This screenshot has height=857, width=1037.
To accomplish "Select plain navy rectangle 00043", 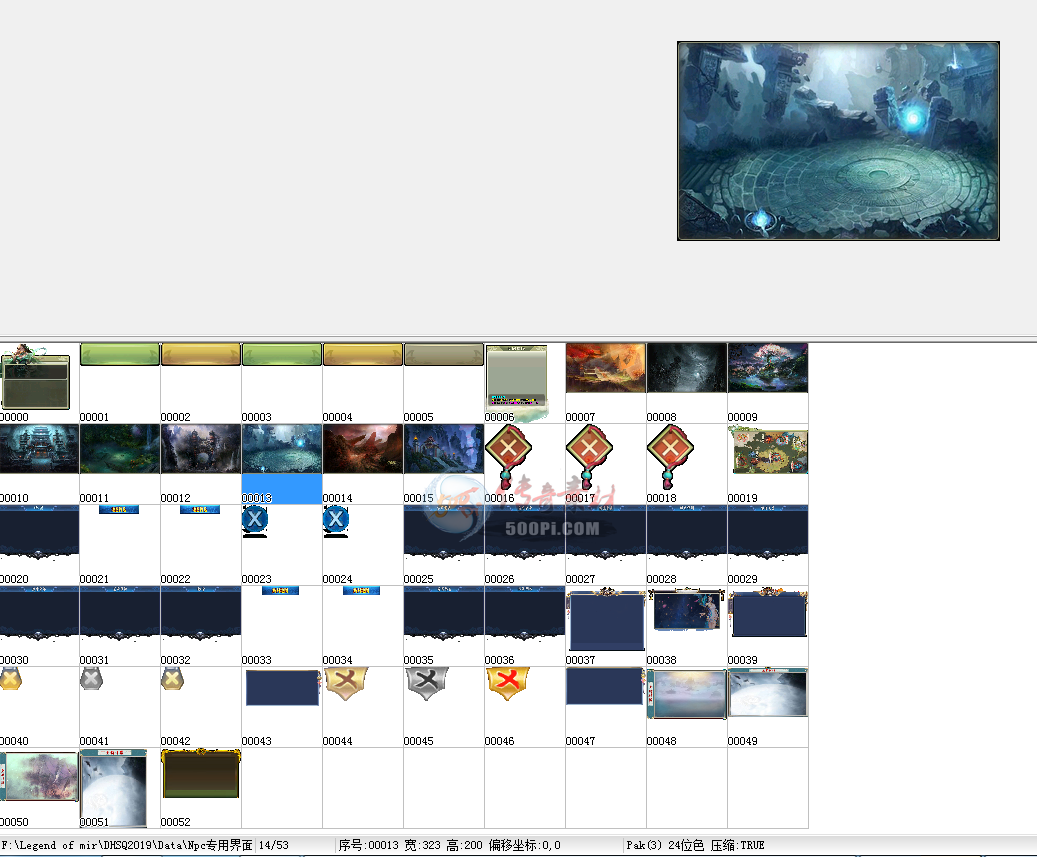I will click(282, 688).
